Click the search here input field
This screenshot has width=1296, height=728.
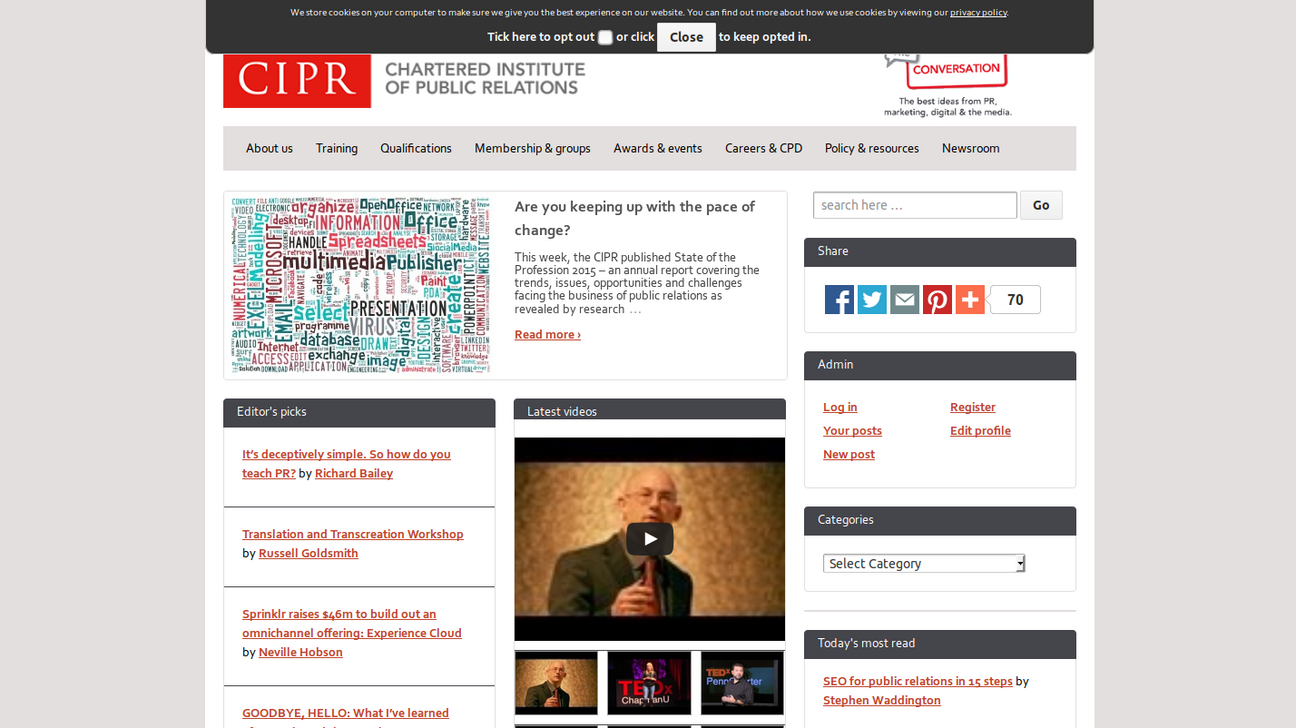[914, 205]
